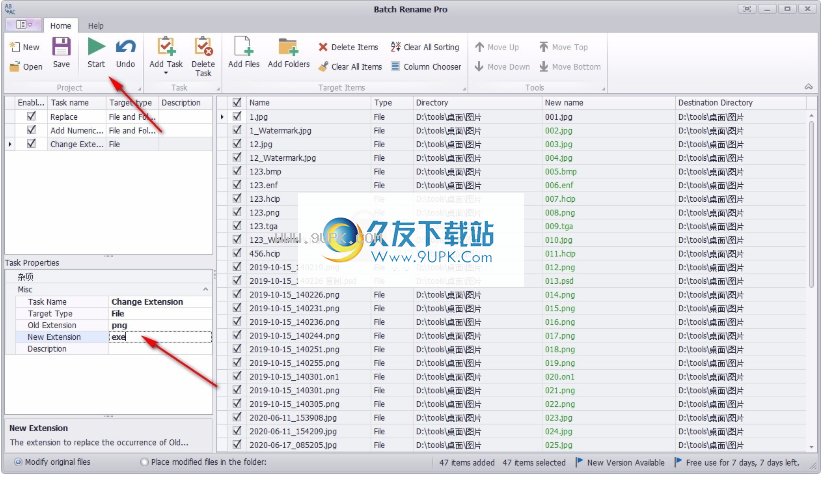Click the Free use for 7 days notice
822x481 pixels.
pos(737,463)
